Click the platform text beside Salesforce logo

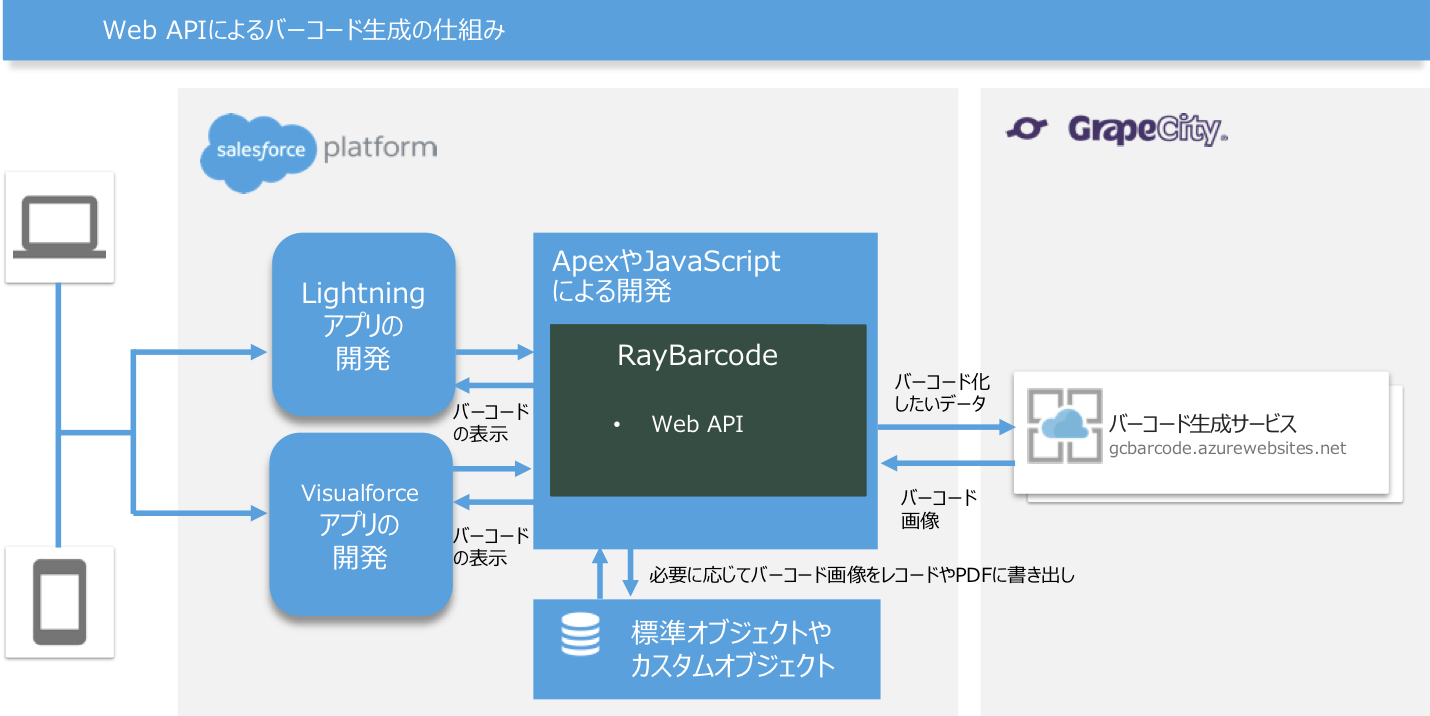[380, 149]
